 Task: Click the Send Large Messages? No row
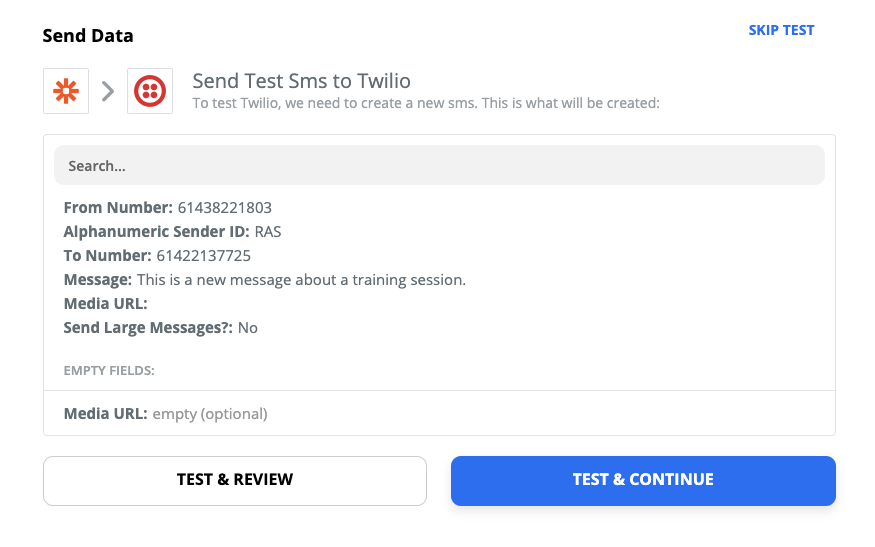coord(160,328)
